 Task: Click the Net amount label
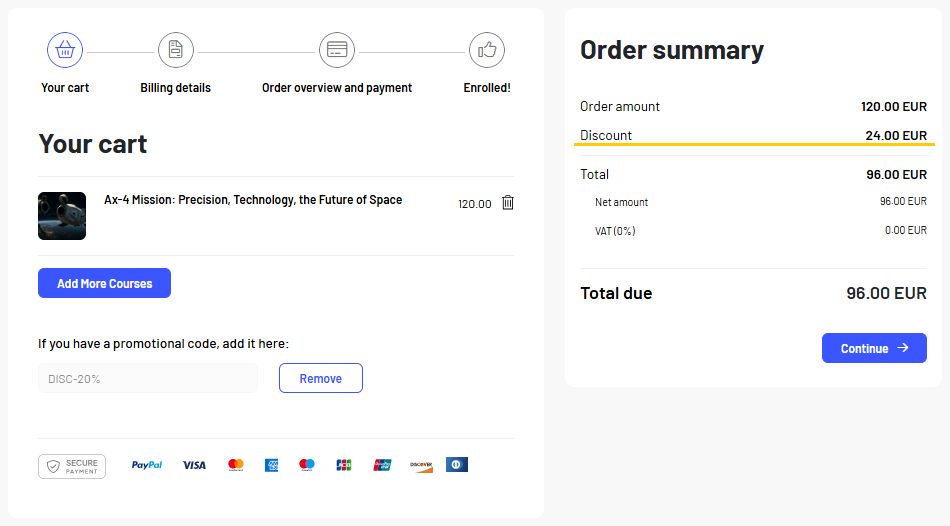[622, 202]
